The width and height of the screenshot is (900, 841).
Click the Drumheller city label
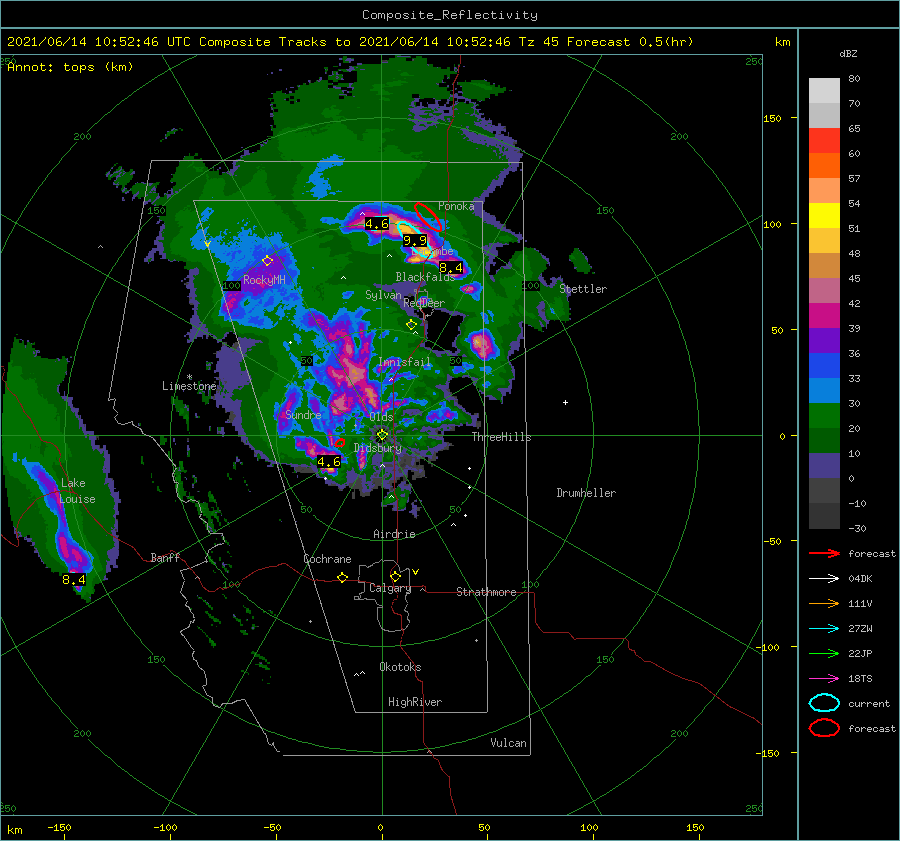(586, 493)
